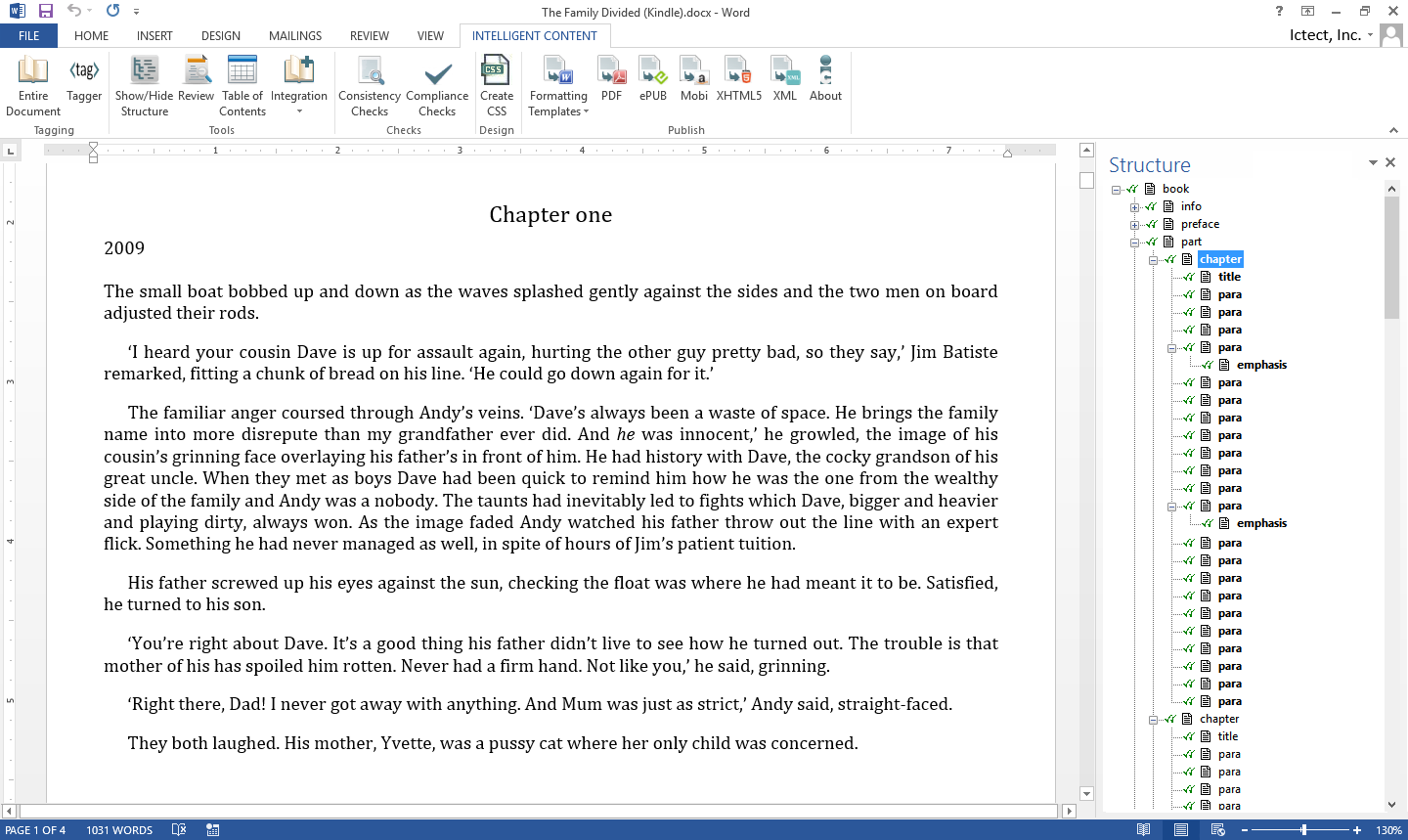The width and height of the screenshot is (1408, 840).
Task: Collapse the part node
Action: (x=1134, y=243)
